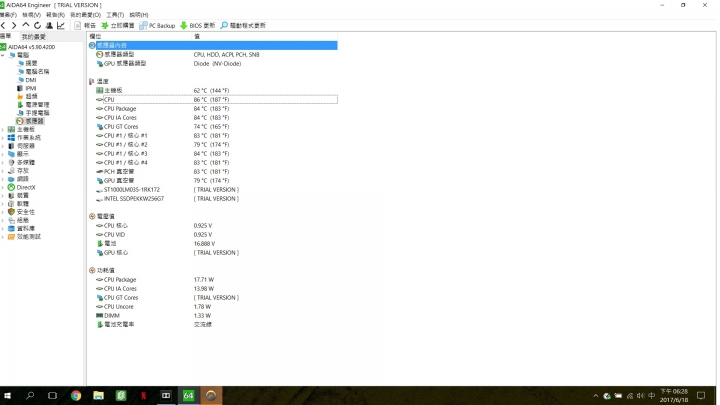720x405 pixels.
Task: Open PC Backup from the toolbar
Action: click(158, 25)
